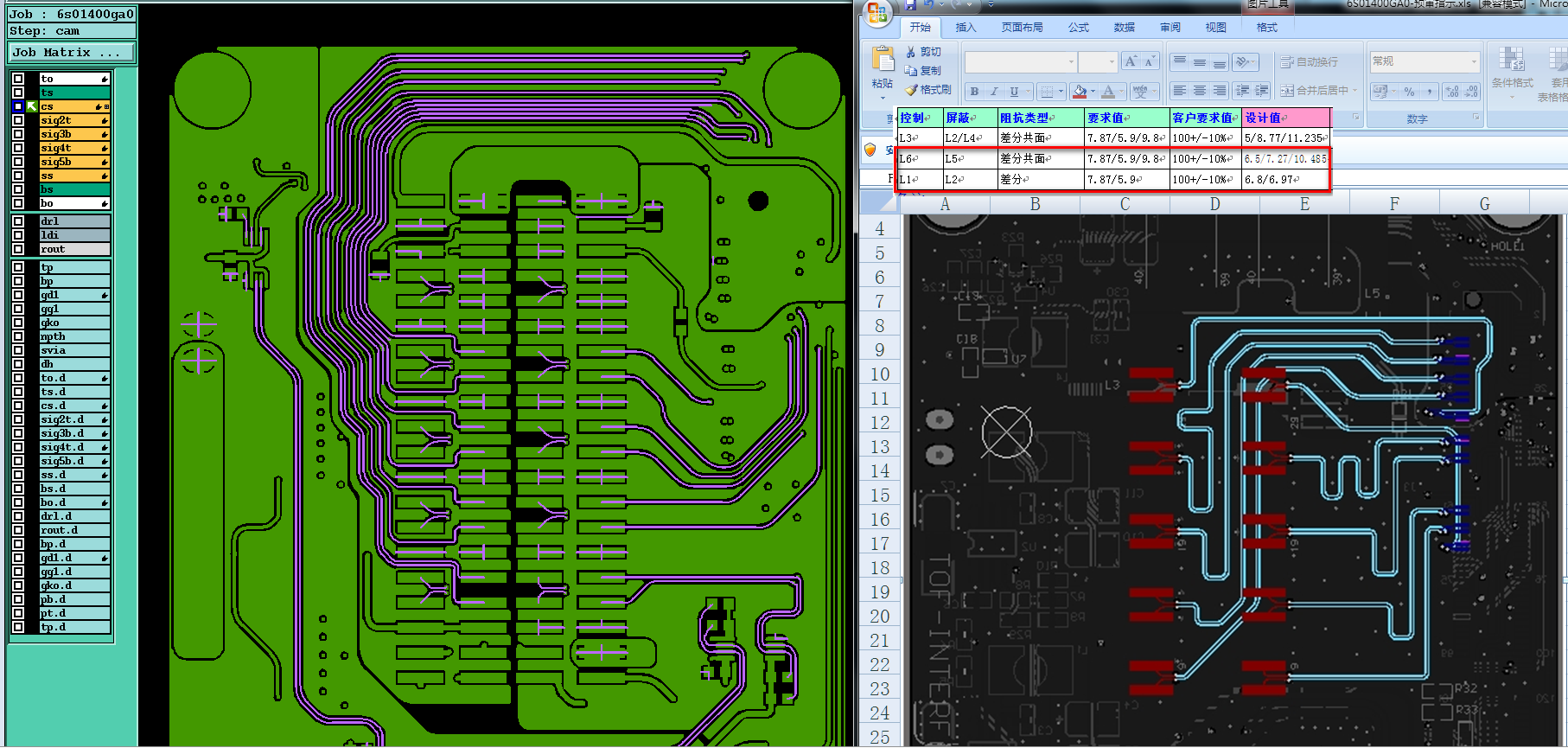1568x748 pixels.
Task: Switch to the 视图 (View) tab
Action: pyautogui.click(x=1215, y=28)
